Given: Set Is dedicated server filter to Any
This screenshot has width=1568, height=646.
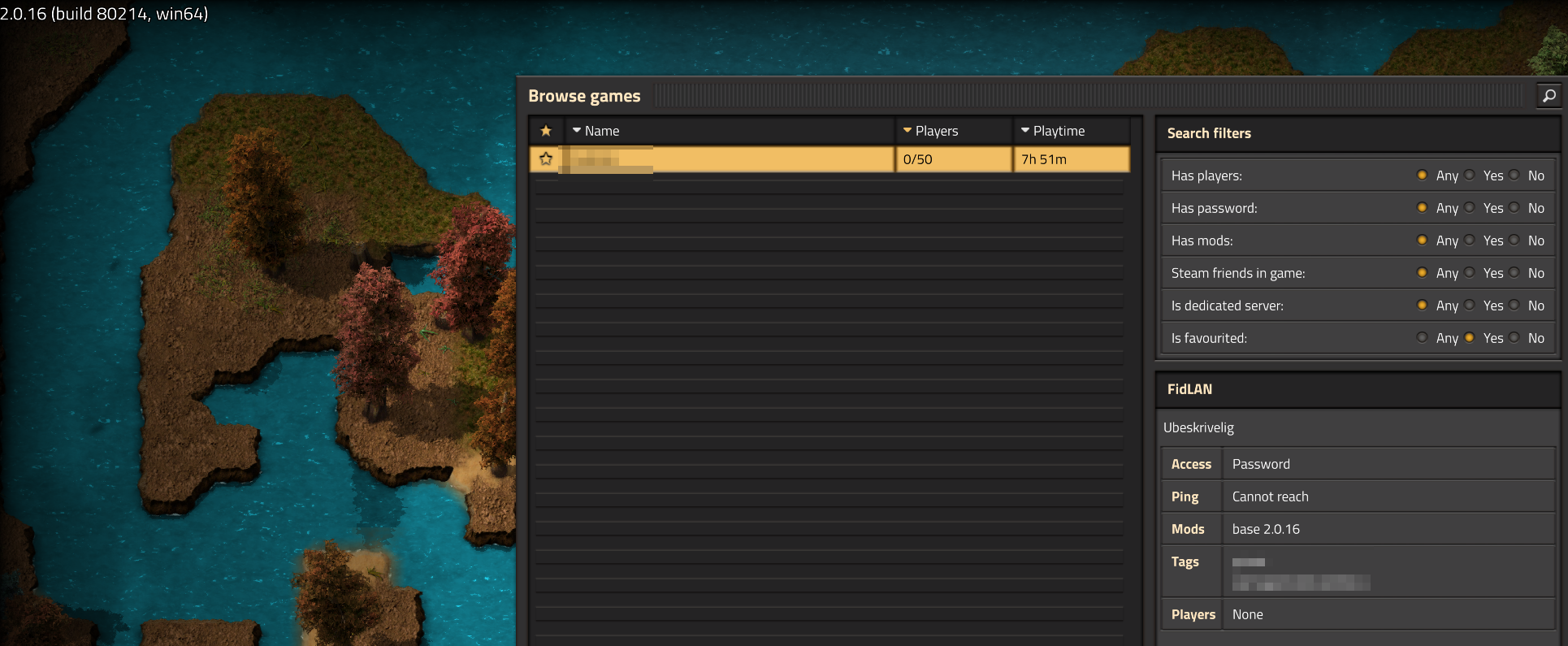Looking at the screenshot, I should point(1423,306).
